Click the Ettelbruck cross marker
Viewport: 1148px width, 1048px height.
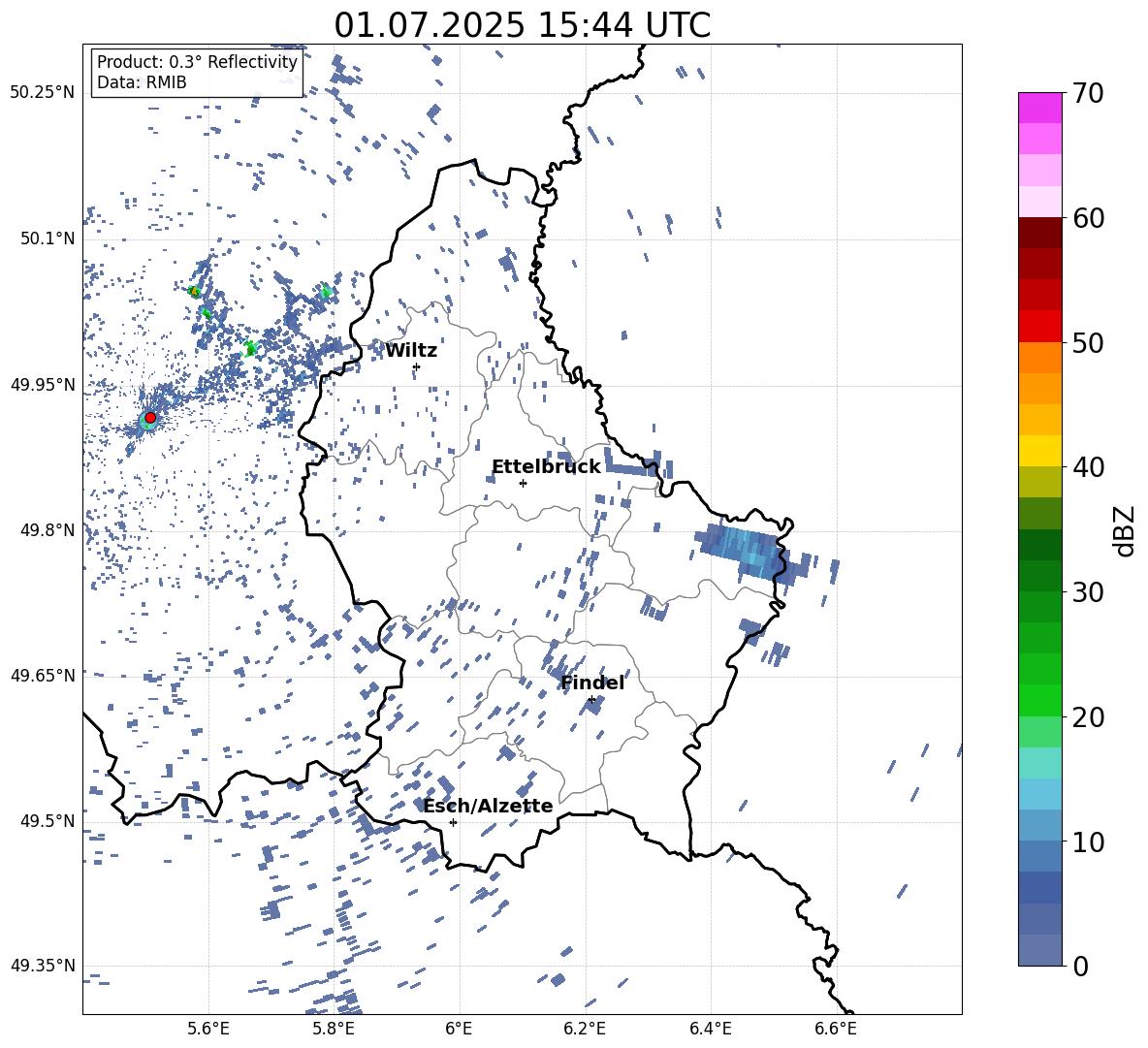[x=523, y=483]
